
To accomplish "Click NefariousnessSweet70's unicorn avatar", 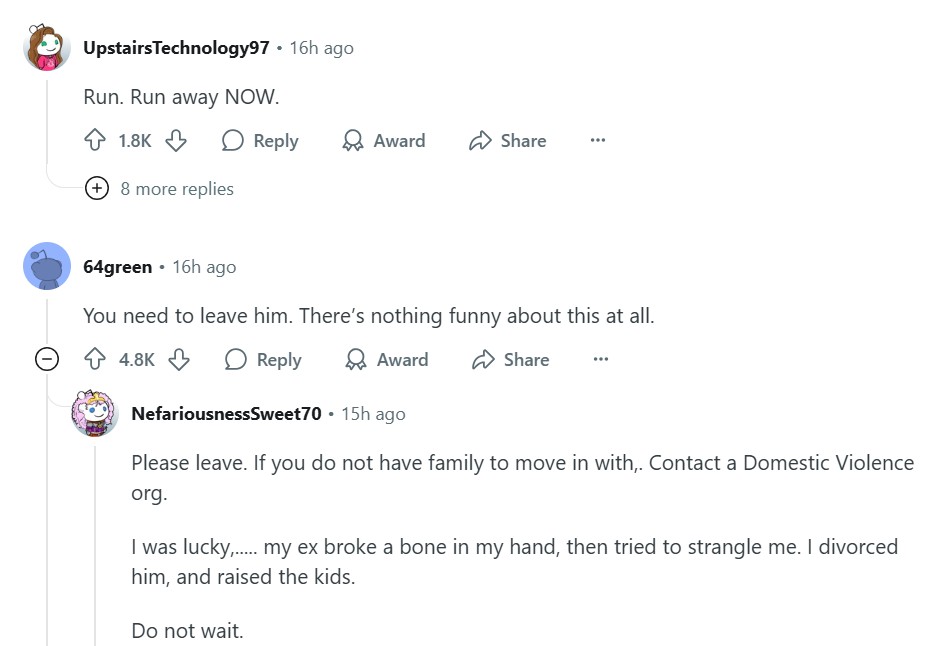I will 95,413.
